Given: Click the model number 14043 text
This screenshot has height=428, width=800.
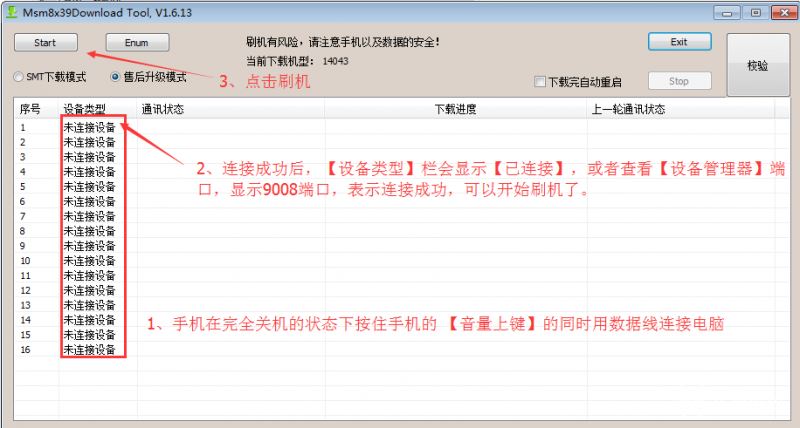Looking at the screenshot, I should [x=335, y=61].
